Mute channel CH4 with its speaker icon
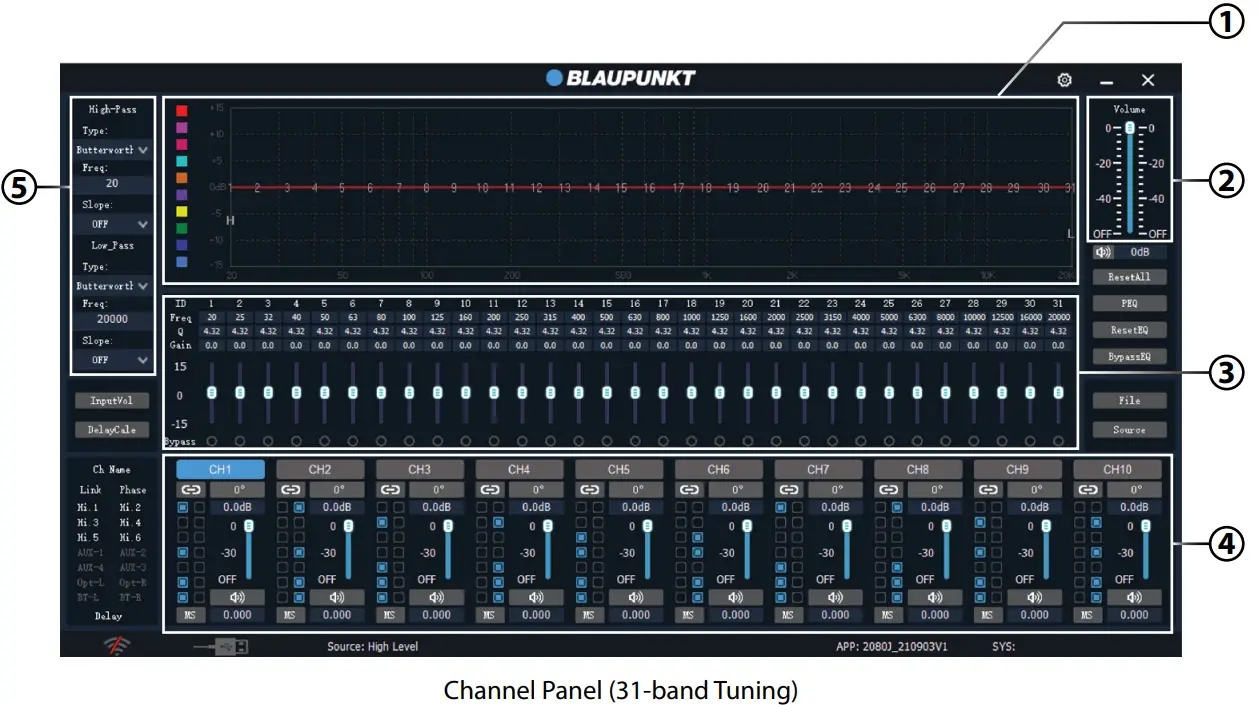The image size is (1259, 705). click(536, 597)
